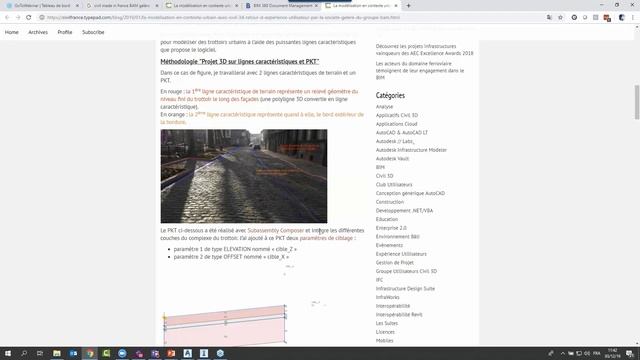The width and height of the screenshot is (640, 360).
Task: Open the Applicatifs Civil 3D category
Action: 397,115
